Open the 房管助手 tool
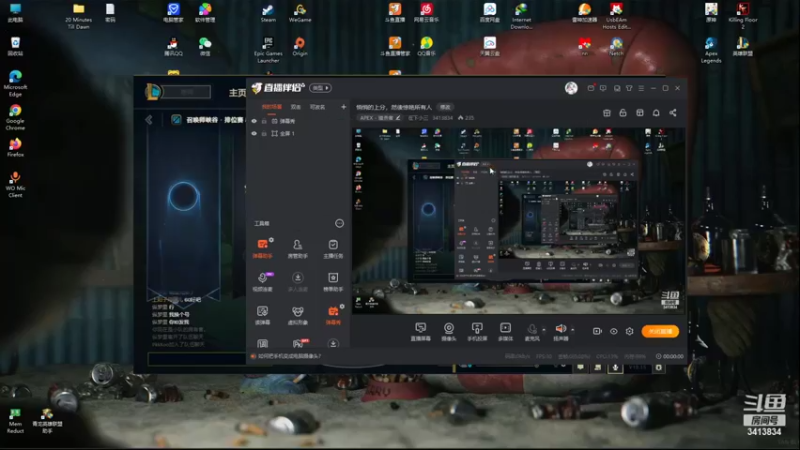The width and height of the screenshot is (800, 450). point(297,248)
